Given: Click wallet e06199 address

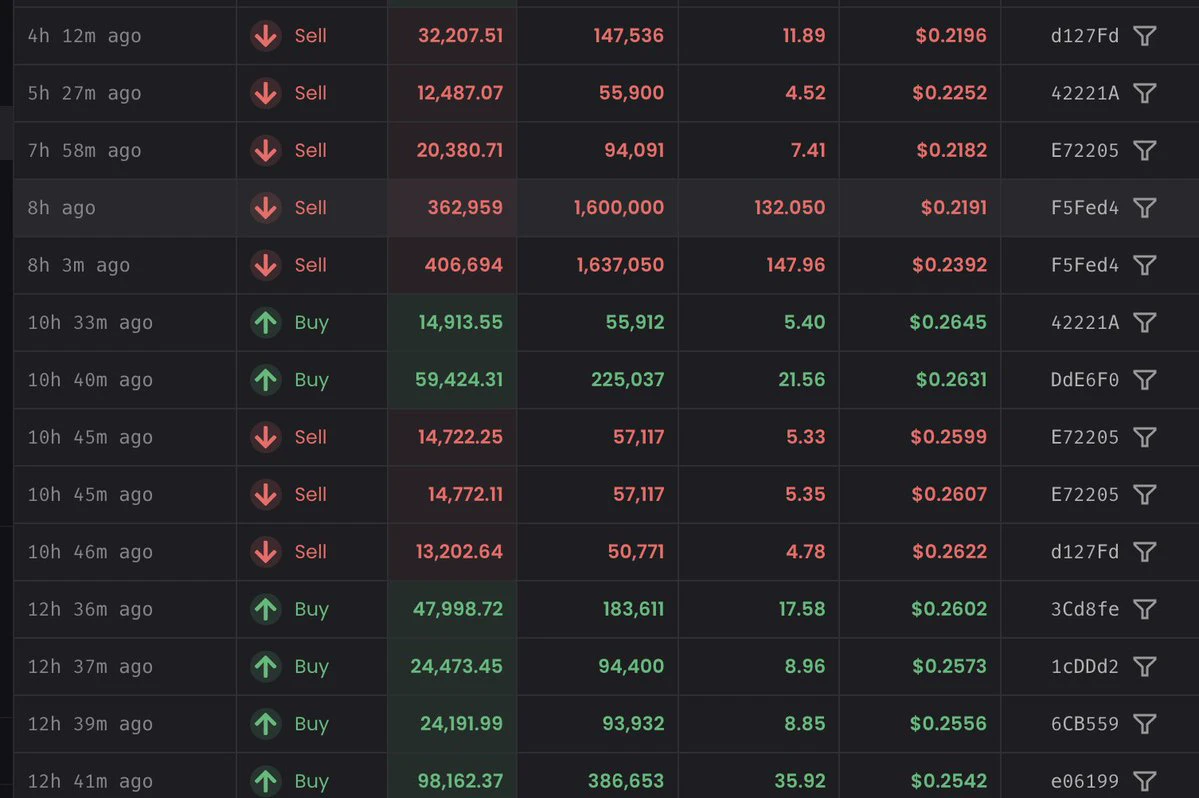Looking at the screenshot, I should point(1084,781).
